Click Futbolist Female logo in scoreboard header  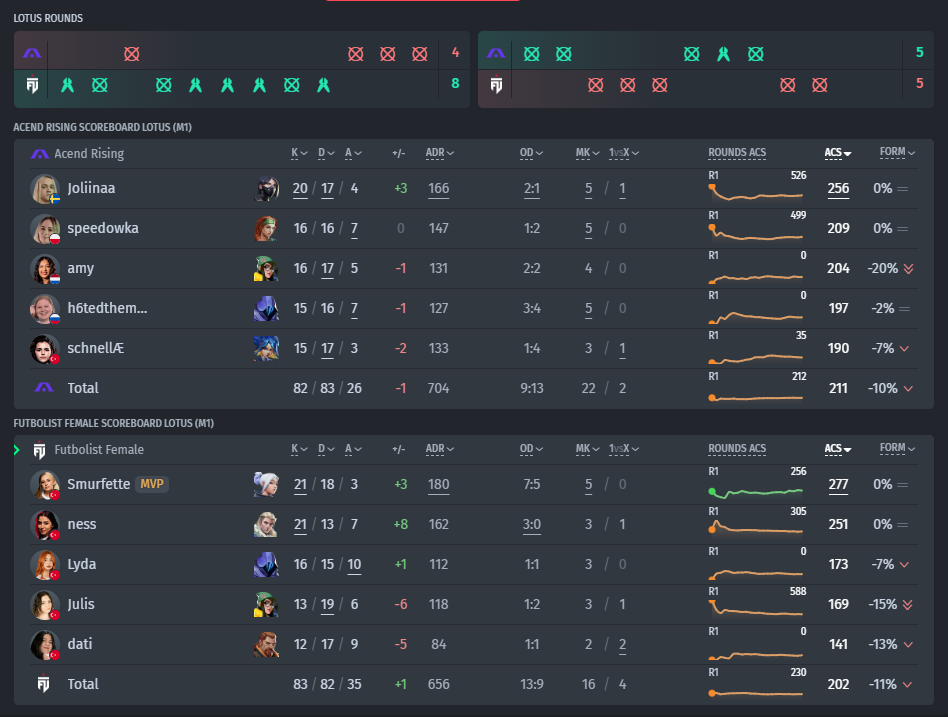point(40,450)
